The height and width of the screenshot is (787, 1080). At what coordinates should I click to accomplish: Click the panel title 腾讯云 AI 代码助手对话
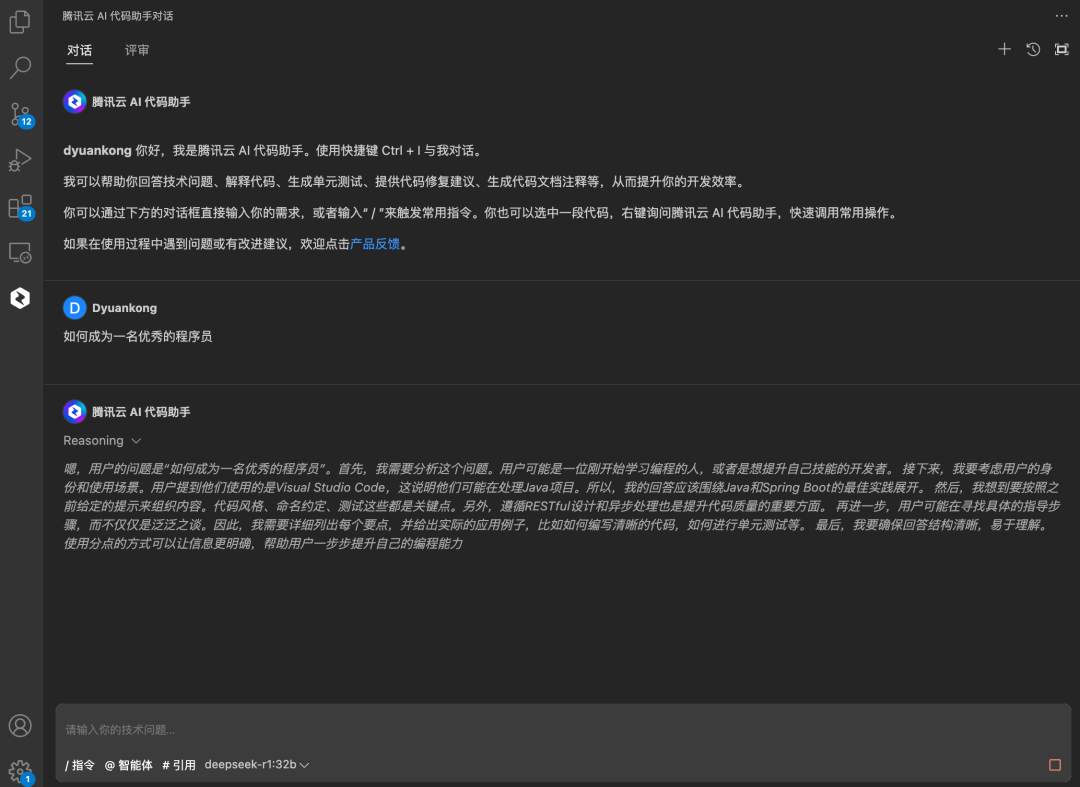(118, 16)
